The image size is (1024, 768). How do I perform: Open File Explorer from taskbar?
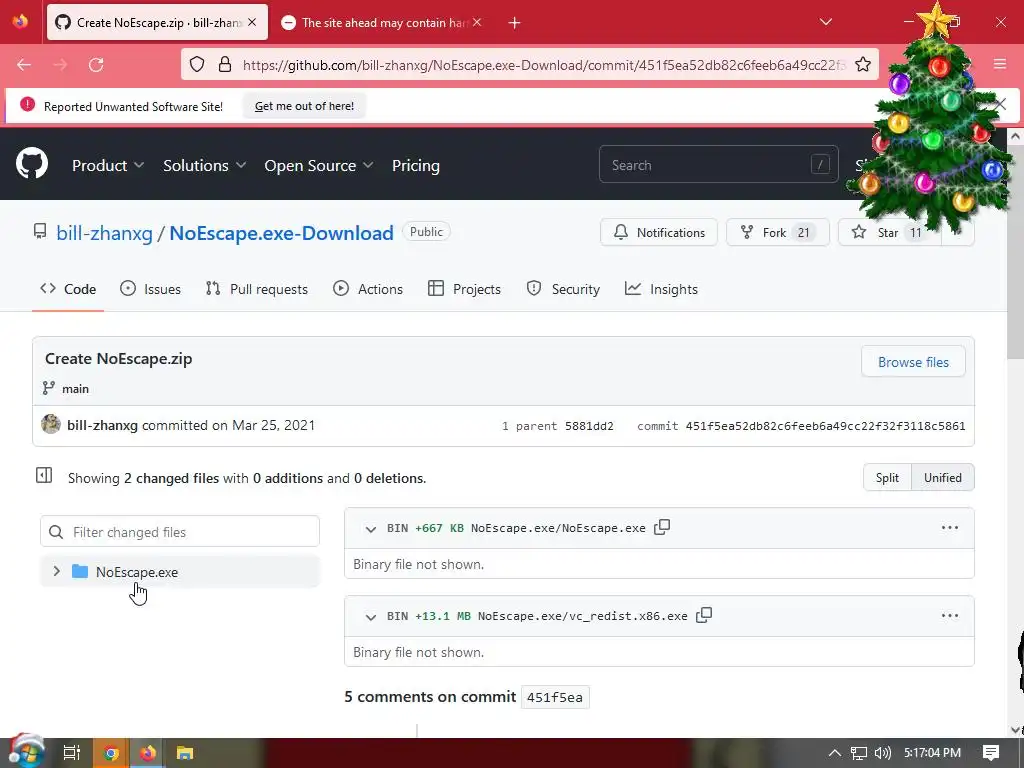click(185, 753)
